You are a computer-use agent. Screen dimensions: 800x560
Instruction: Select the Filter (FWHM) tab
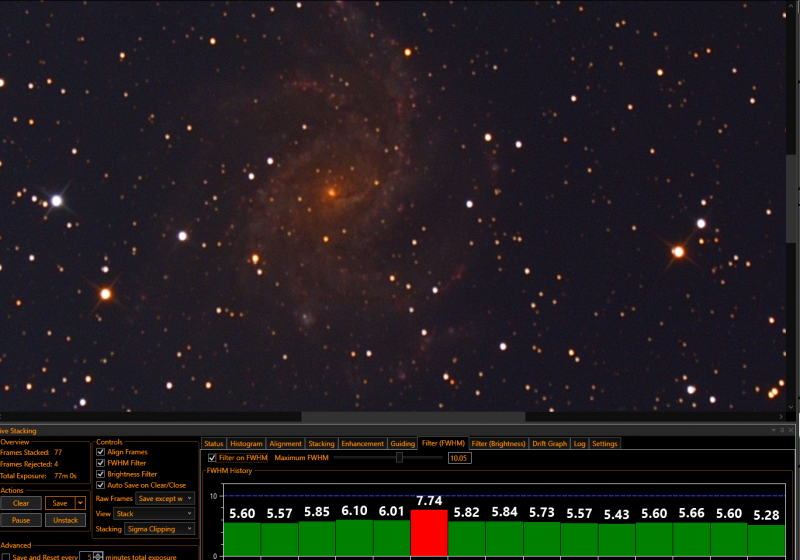pos(443,443)
